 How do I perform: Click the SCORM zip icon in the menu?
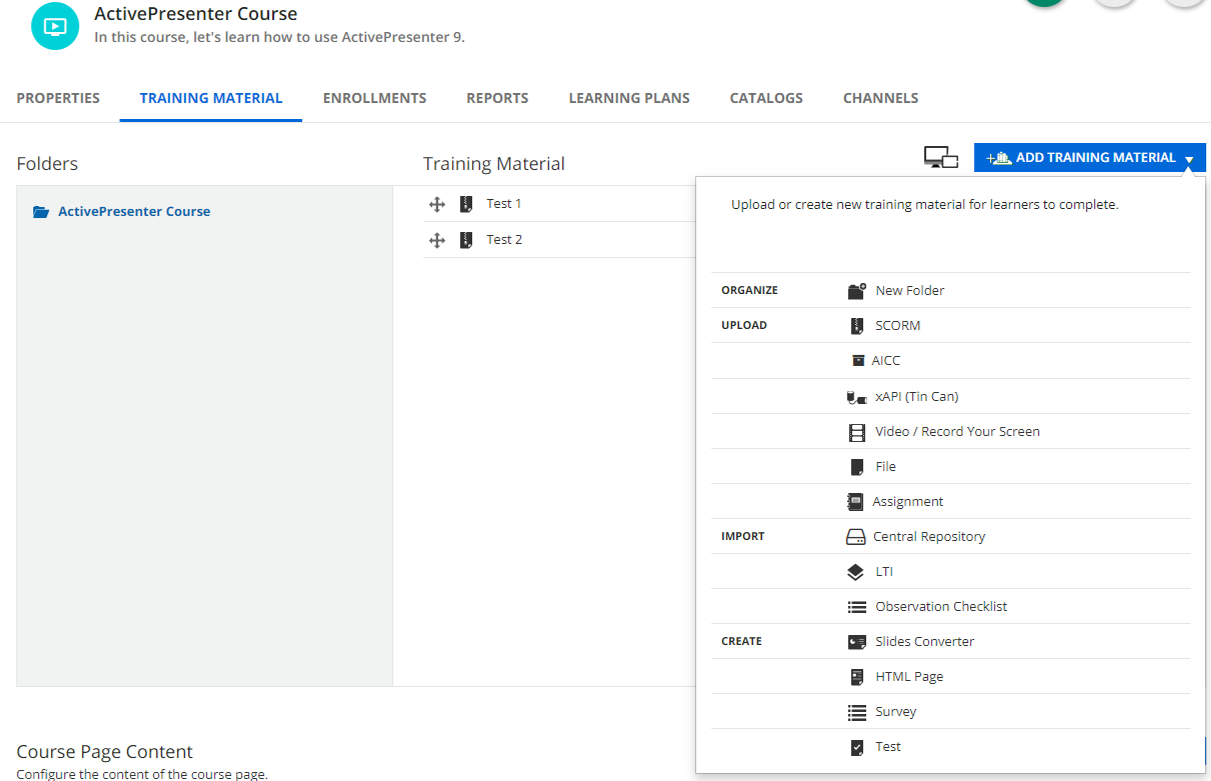click(x=857, y=326)
